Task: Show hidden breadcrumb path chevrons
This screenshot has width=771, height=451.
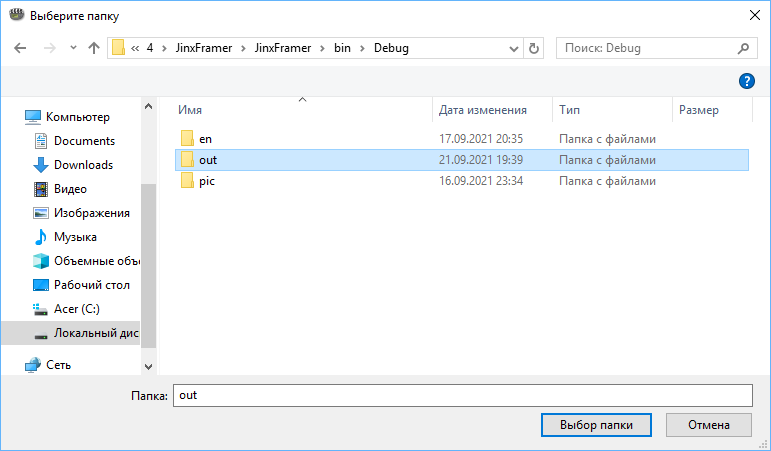Action: (x=135, y=48)
